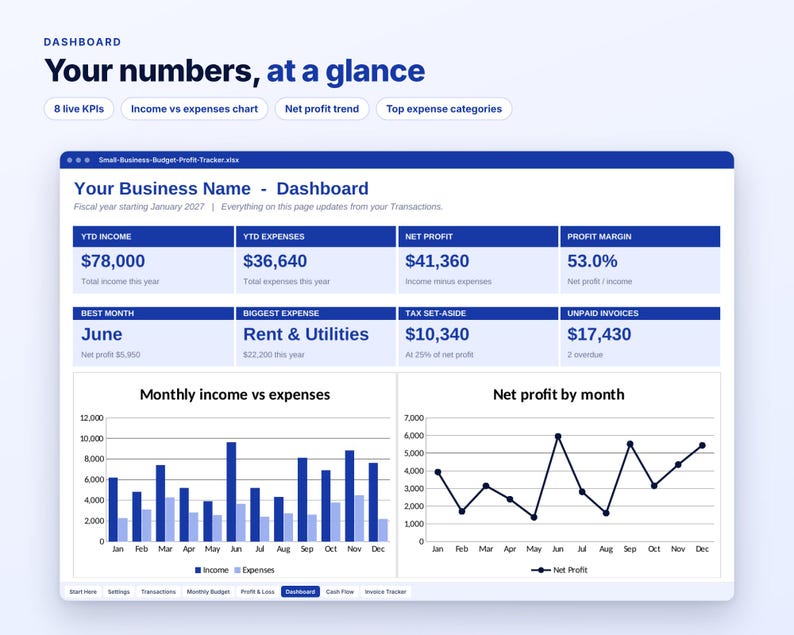
Task: Click the September data point on net profit line
Action: (630, 444)
